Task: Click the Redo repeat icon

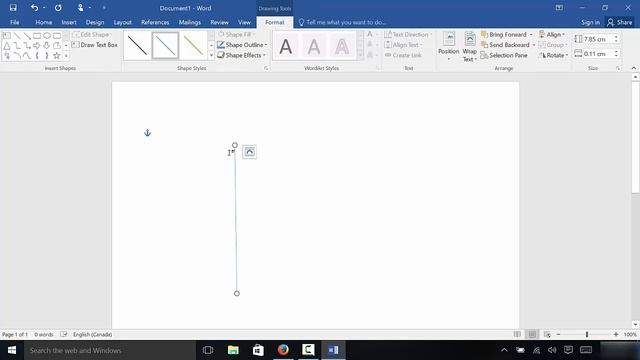Action: point(58,8)
